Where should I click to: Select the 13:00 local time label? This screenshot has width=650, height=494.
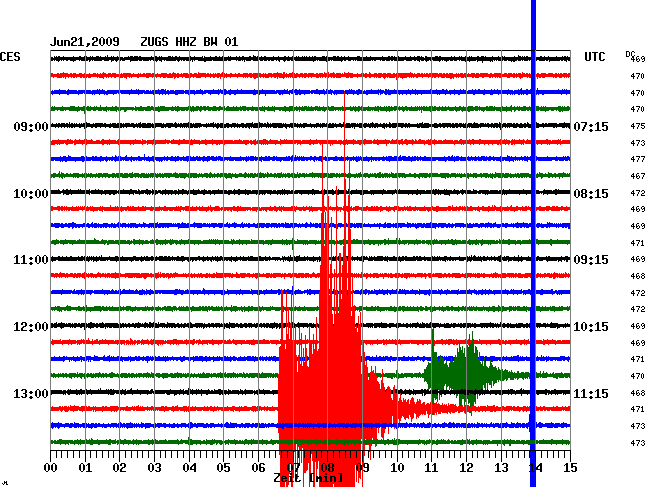pyautogui.click(x=31, y=393)
